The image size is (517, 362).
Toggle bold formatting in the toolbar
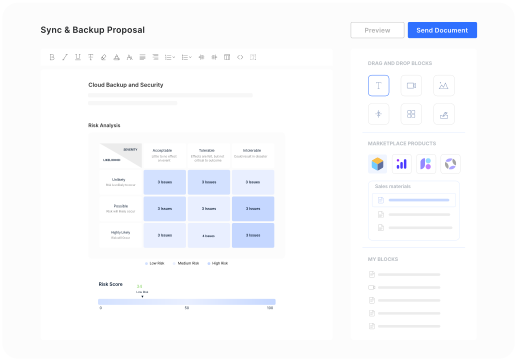(x=52, y=57)
